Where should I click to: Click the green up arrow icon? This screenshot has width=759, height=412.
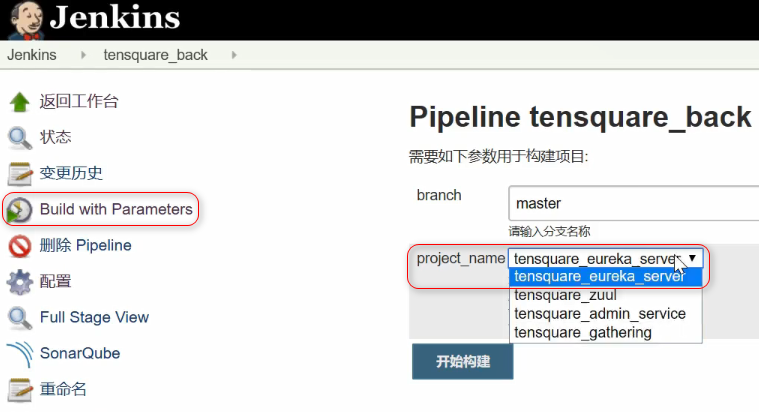(x=20, y=102)
